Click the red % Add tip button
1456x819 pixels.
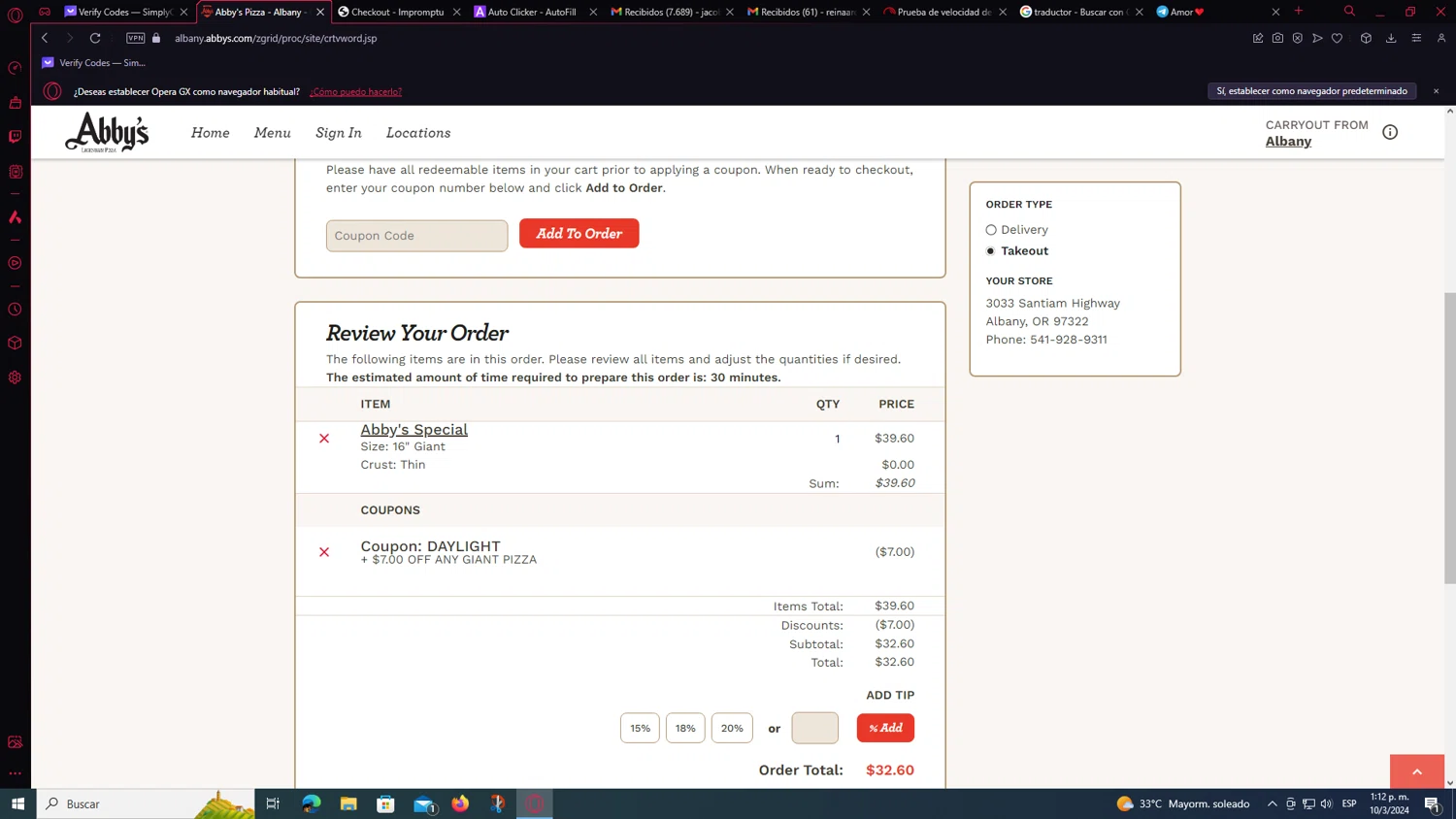pos(885,728)
